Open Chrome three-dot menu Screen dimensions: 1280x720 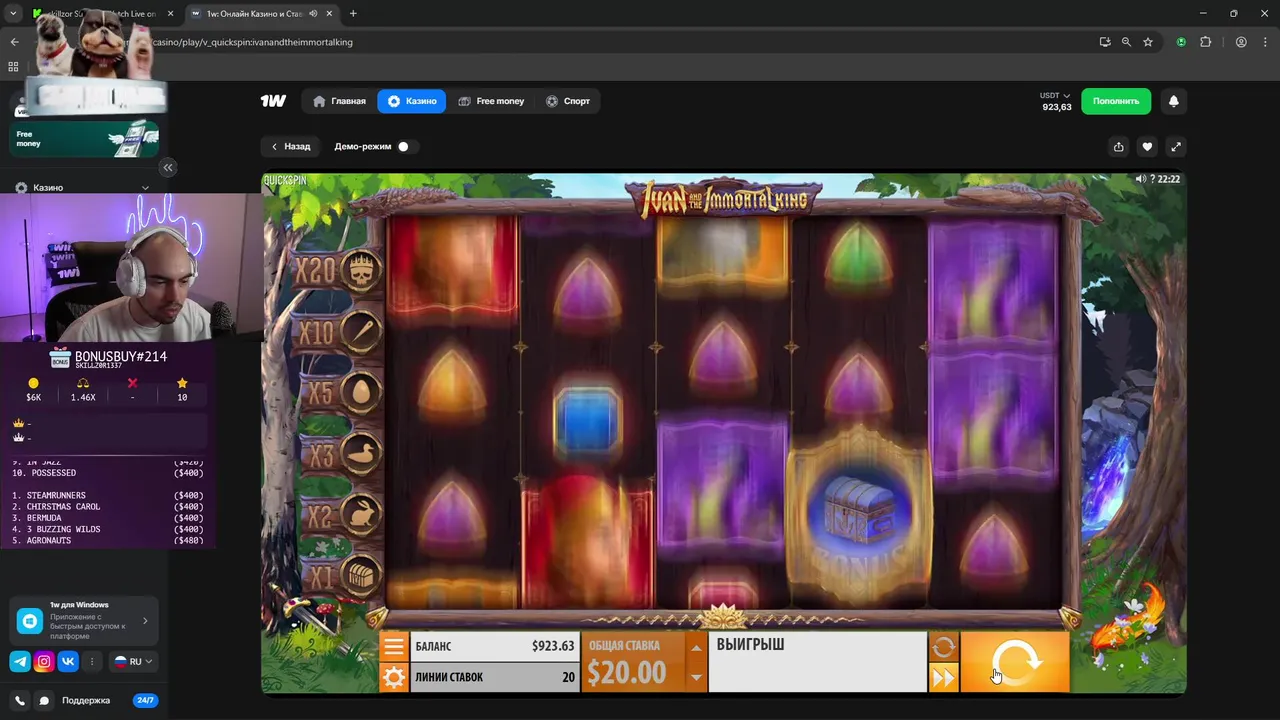pyautogui.click(x=1265, y=42)
